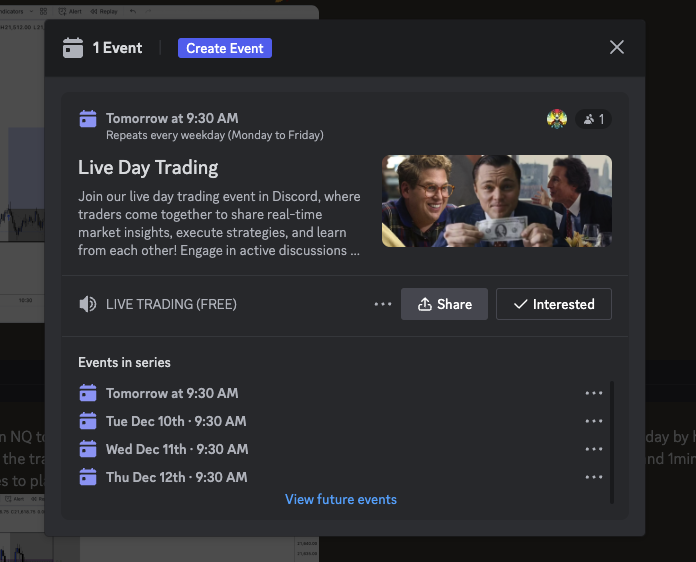Click the calendar icon beside 1 Event
Viewport: 696px width, 562px height.
(x=73, y=47)
